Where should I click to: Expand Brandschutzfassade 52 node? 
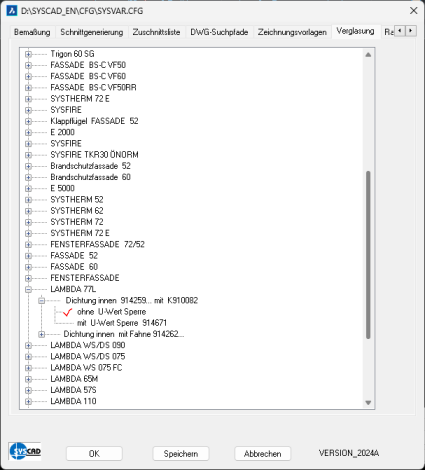[x=28, y=166]
